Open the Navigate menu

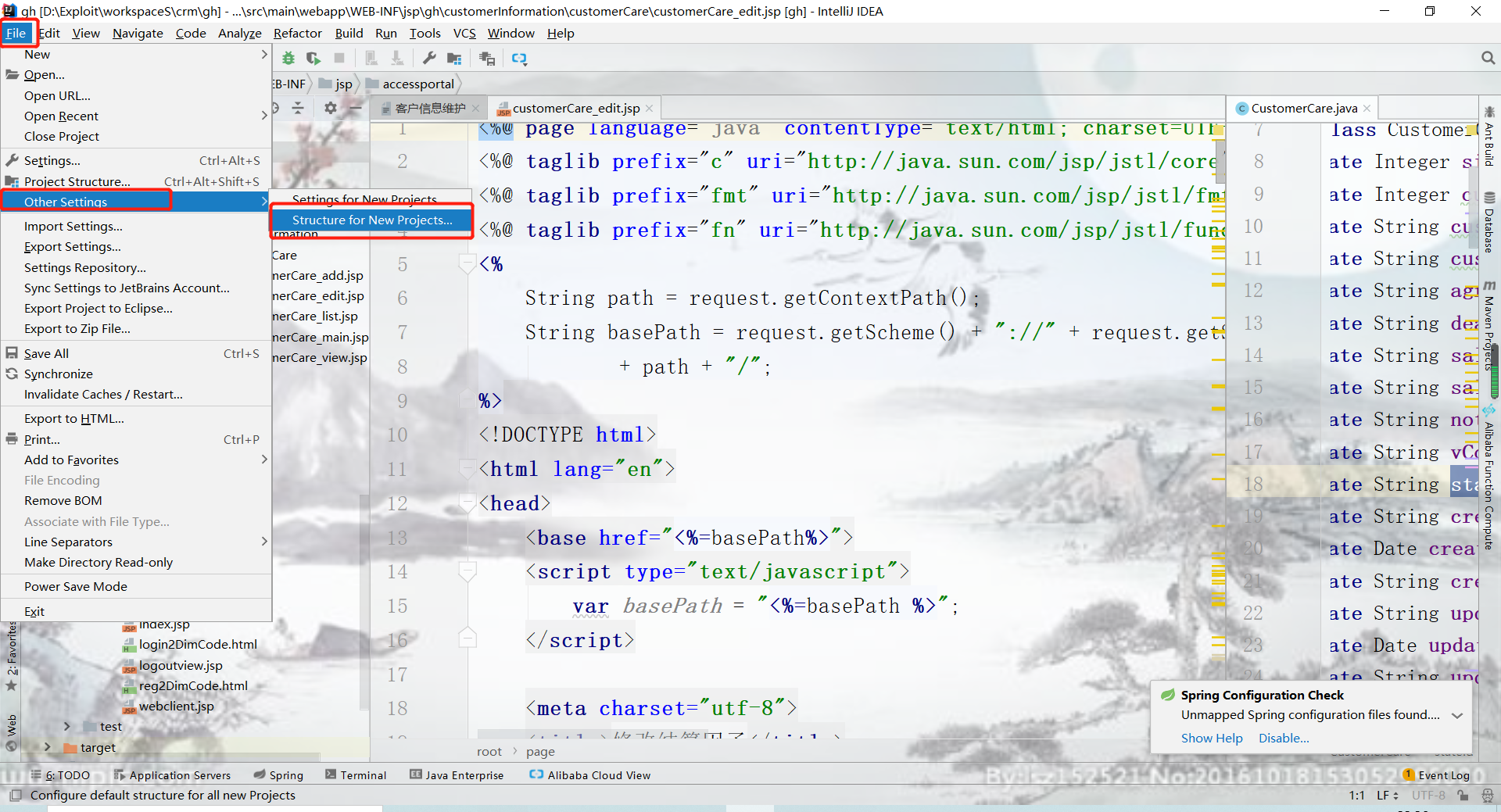pos(138,33)
